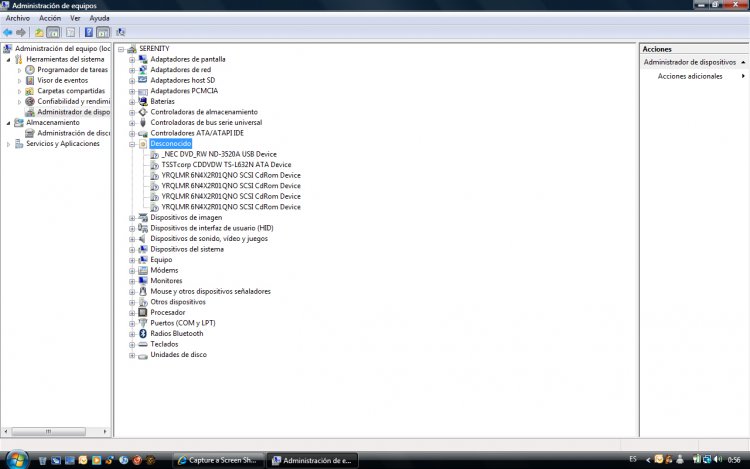Viewport: 750px width, 469px height.
Task: Click the Visor de eventos icon
Action: [30, 80]
